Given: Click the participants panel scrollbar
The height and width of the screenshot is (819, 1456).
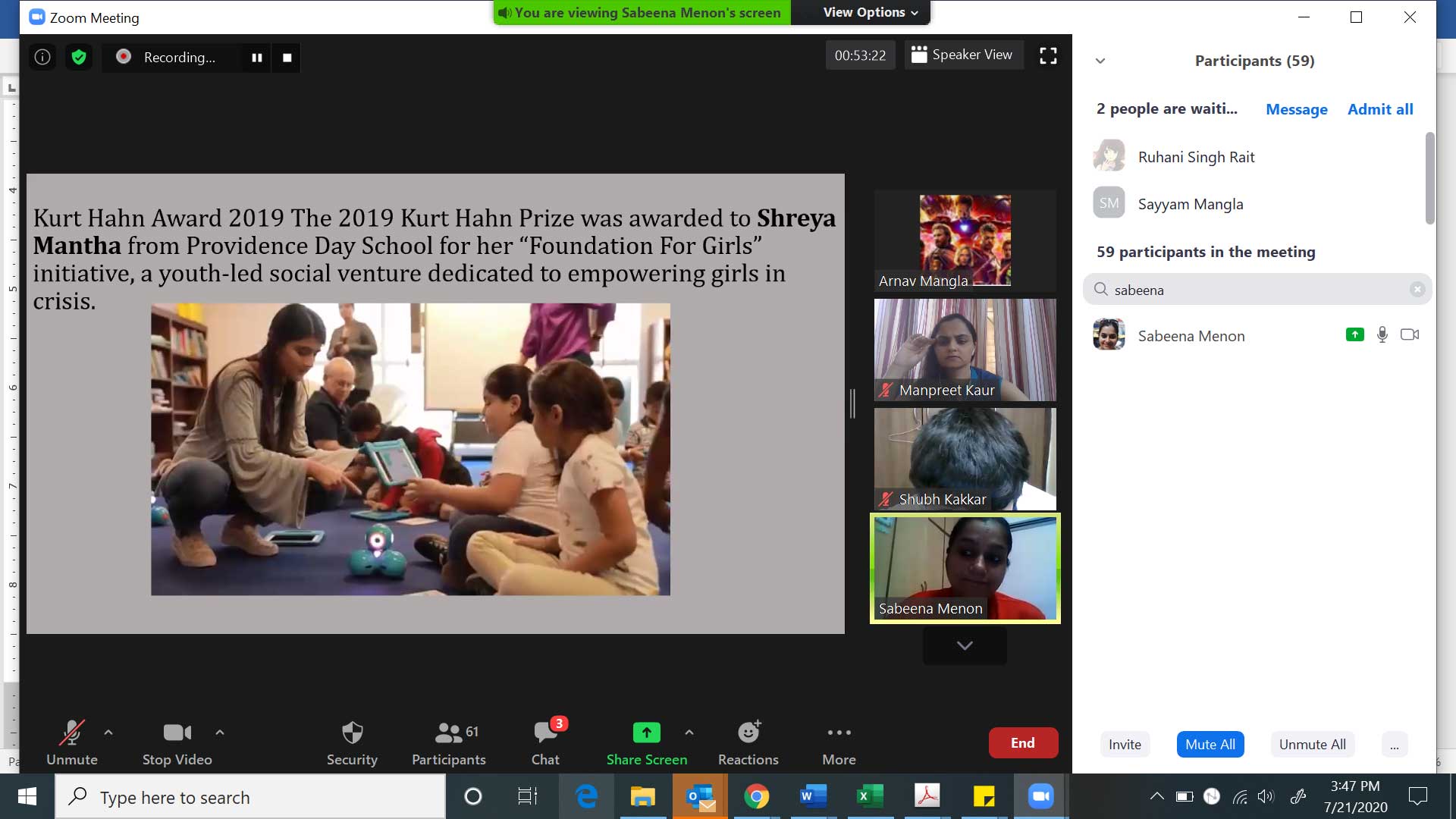Looking at the screenshot, I should (x=1430, y=178).
